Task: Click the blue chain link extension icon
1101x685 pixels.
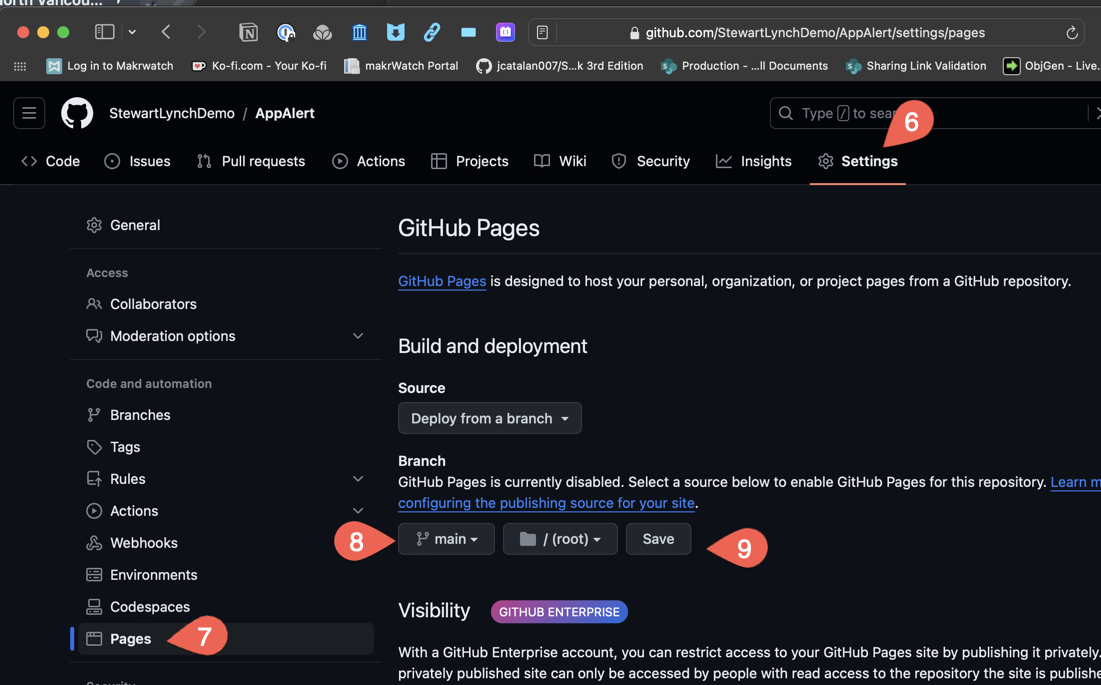Action: (432, 32)
